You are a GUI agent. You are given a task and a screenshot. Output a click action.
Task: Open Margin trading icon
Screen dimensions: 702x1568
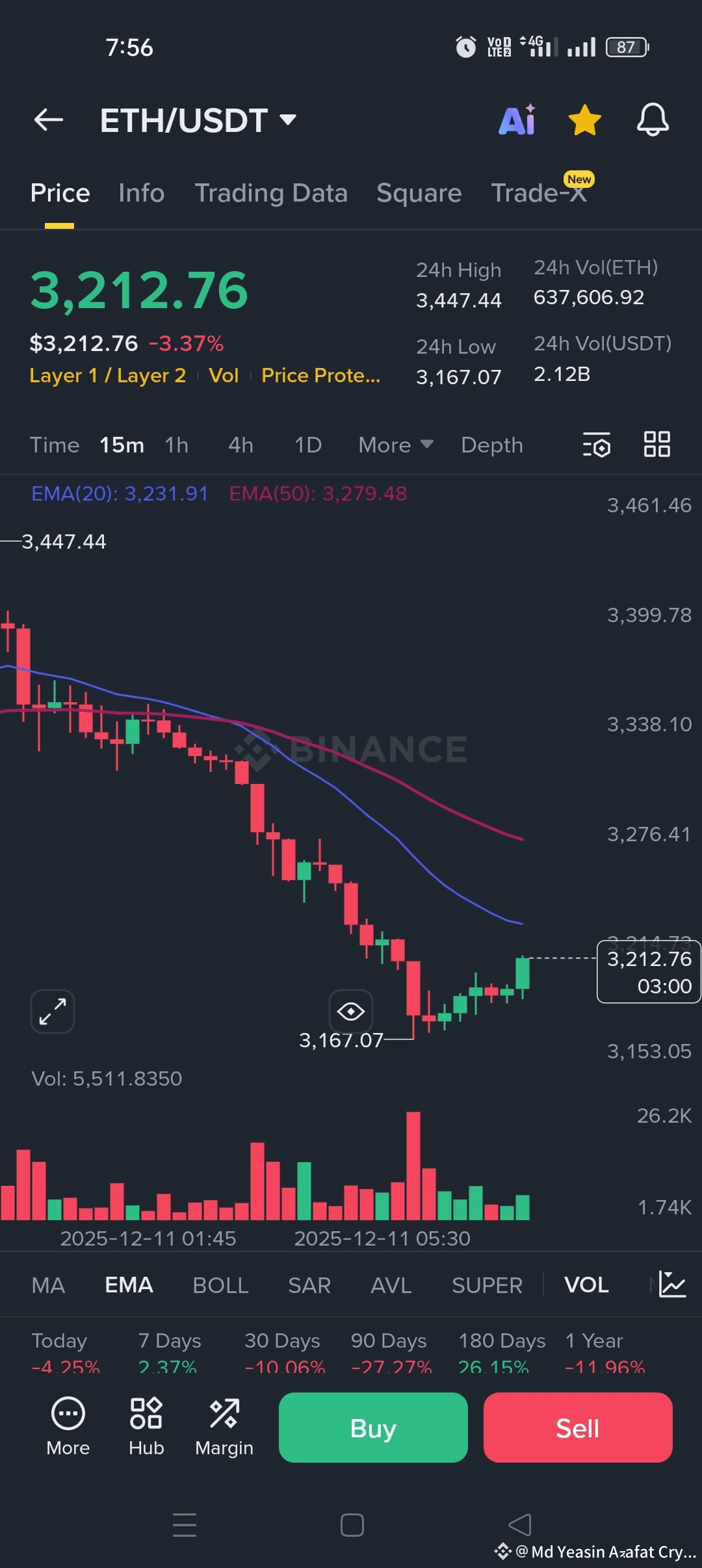224,1427
